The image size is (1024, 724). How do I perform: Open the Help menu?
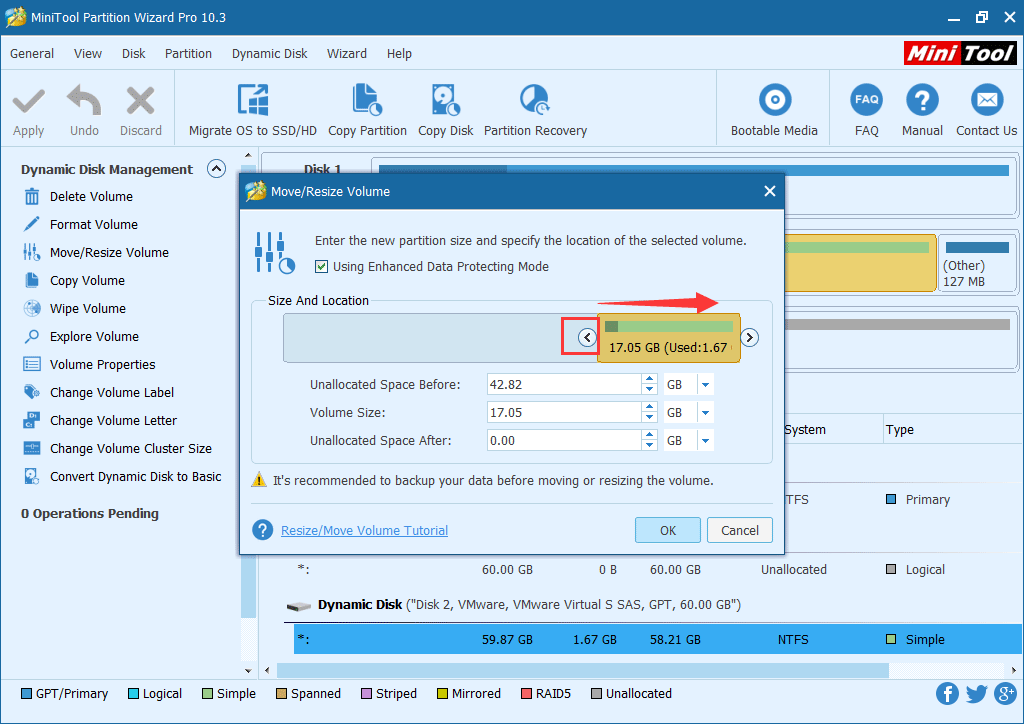[399, 54]
